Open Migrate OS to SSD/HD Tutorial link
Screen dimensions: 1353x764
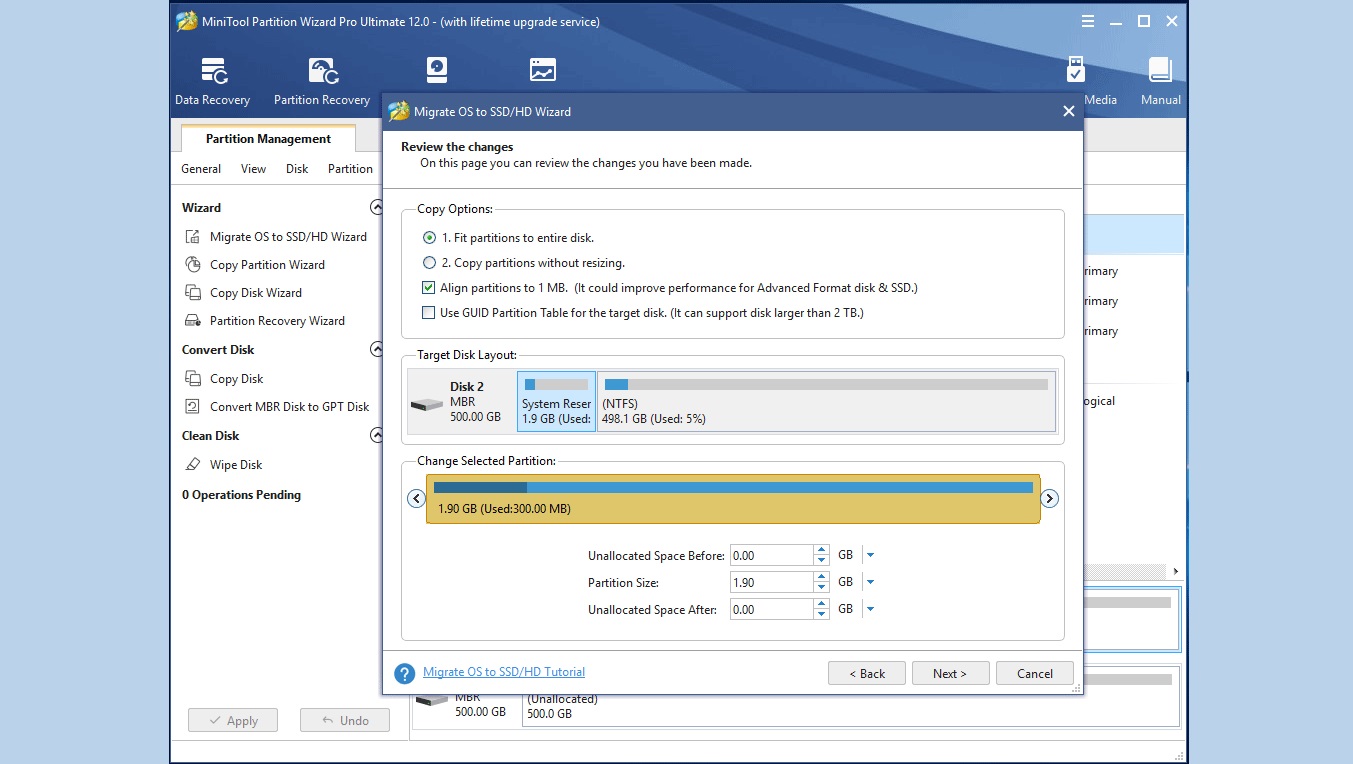click(504, 672)
